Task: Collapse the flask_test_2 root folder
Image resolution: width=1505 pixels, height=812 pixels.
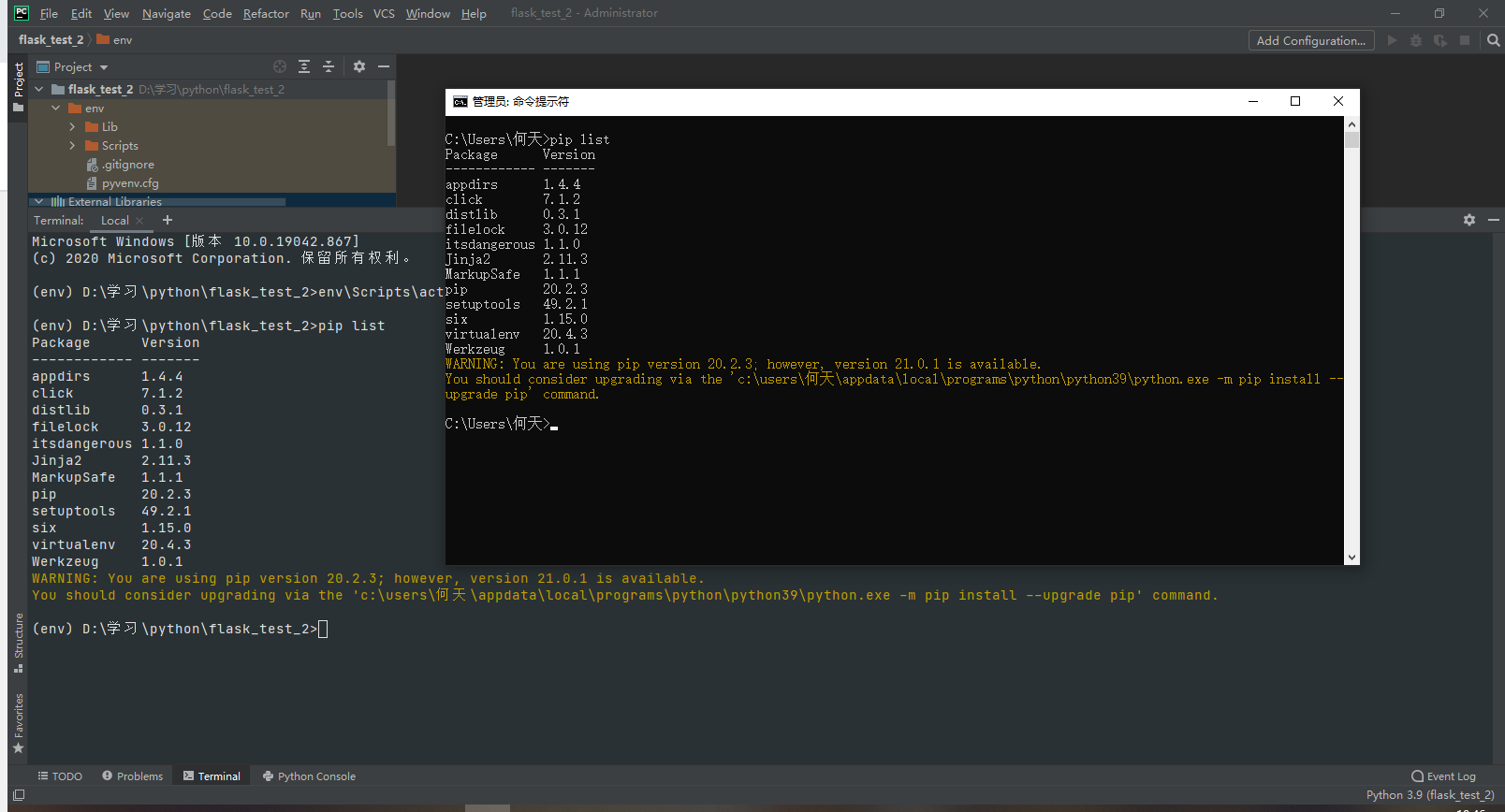Action: pos(38,89)
